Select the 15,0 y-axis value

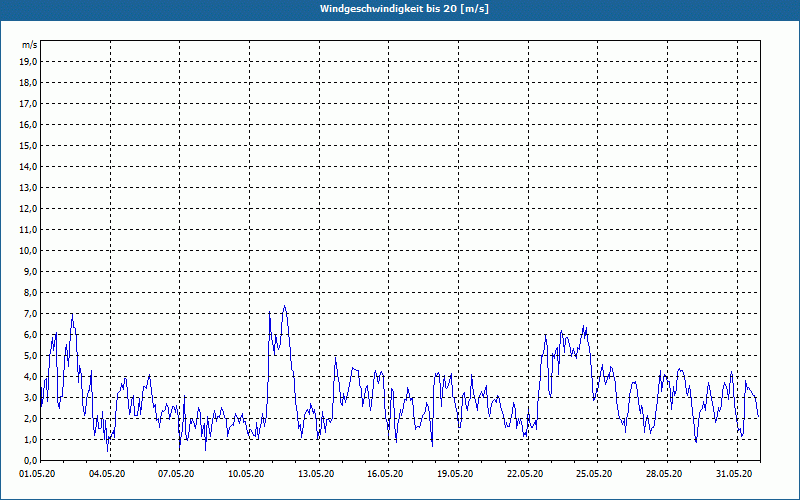coord(28,145)
